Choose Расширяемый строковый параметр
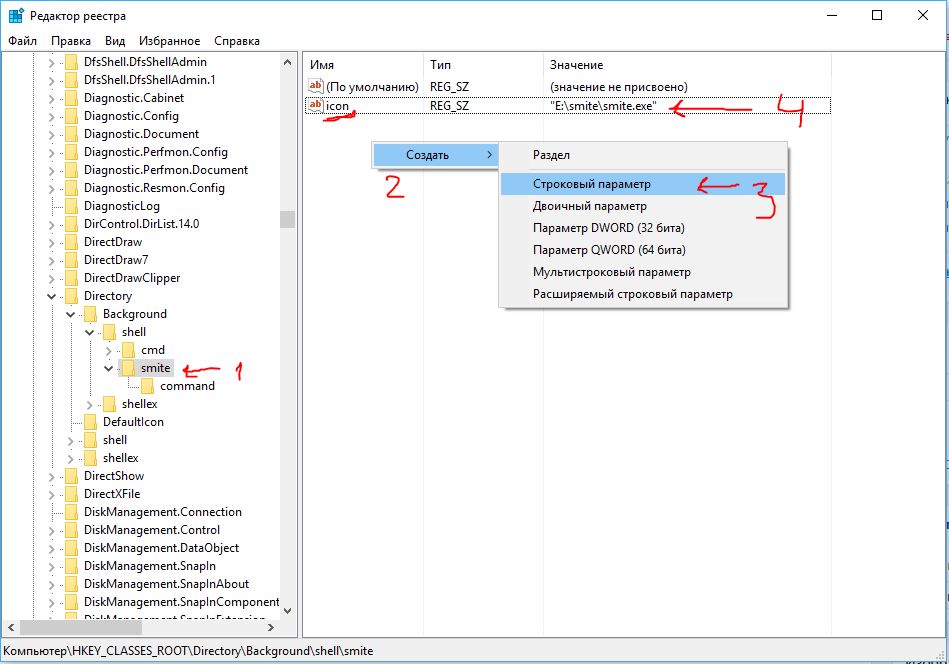The height and width of the screenshot is (664, 949). (643, 294)
